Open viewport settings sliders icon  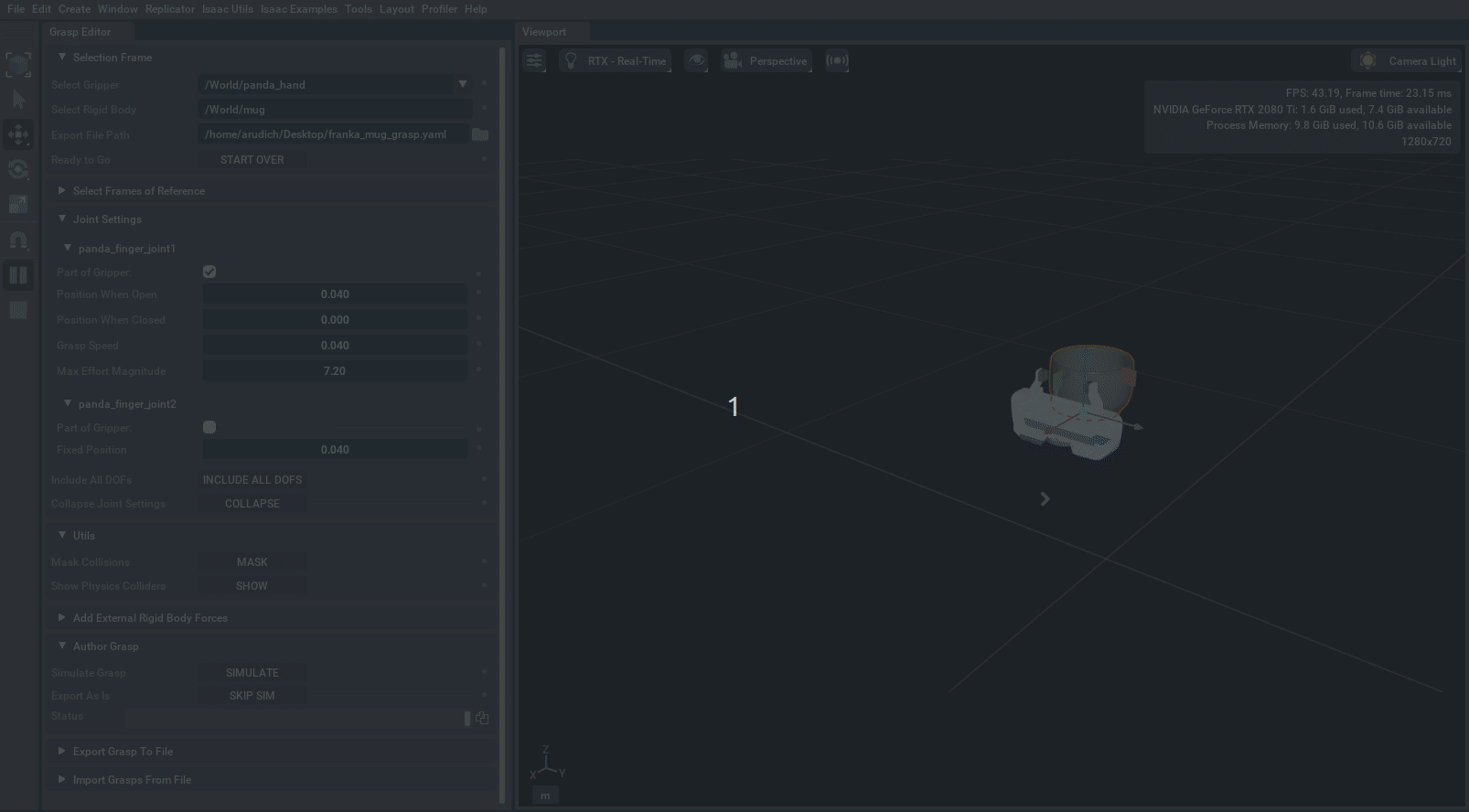tap(534, 61)
